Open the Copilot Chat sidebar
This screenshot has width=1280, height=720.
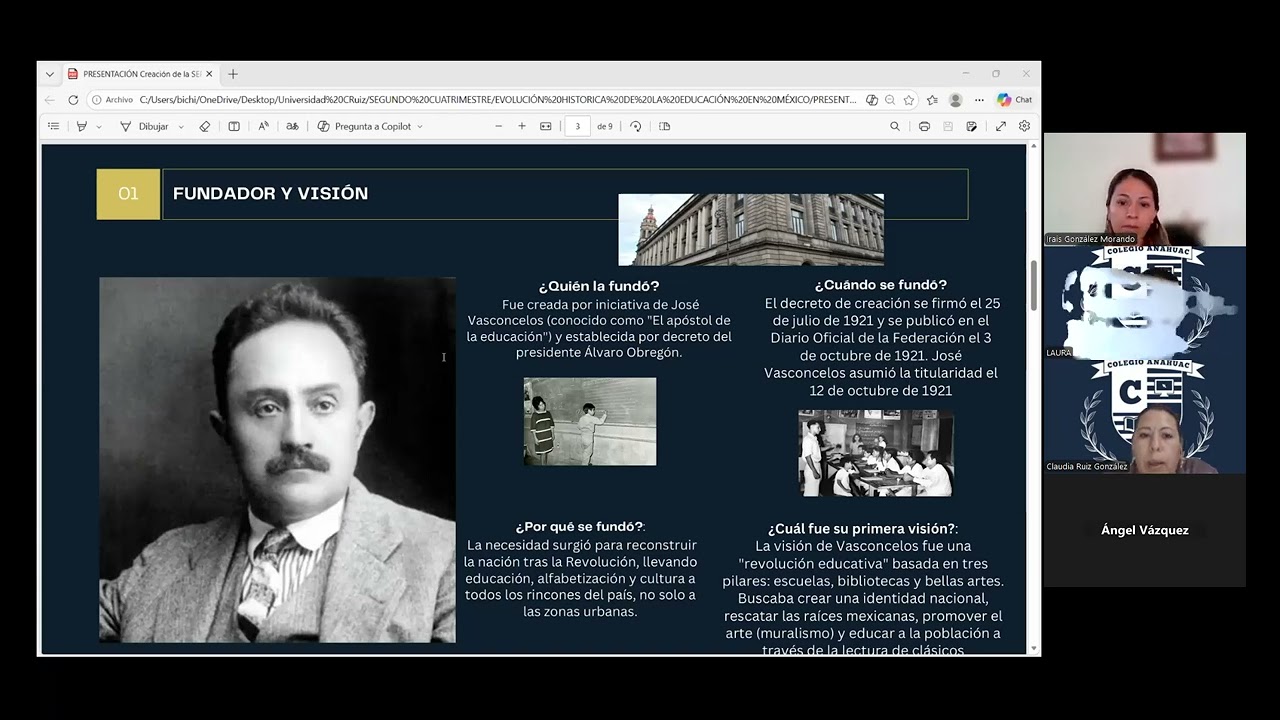pyautogui.click(x=1014, y=100)
